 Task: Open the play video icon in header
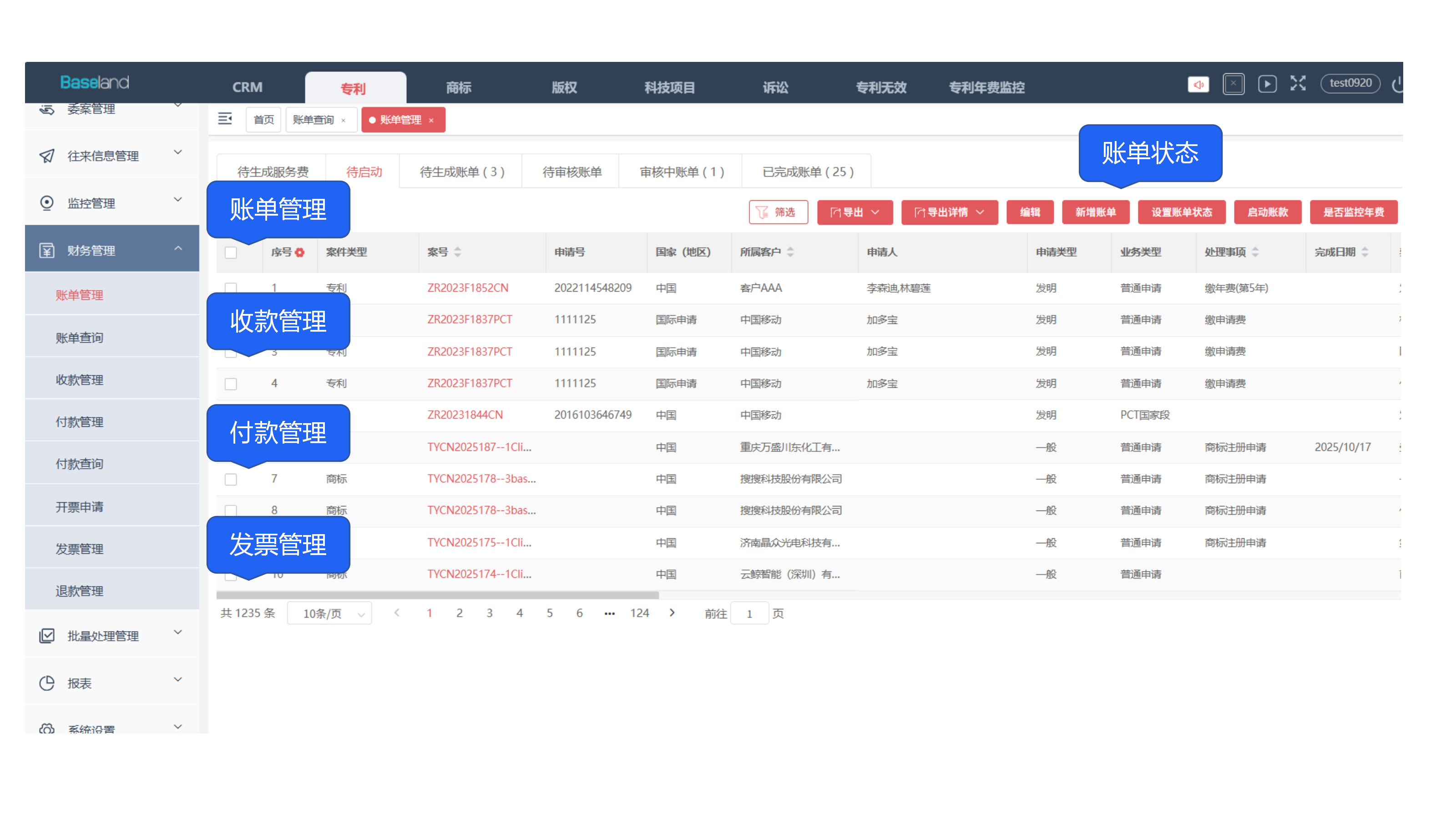pos(1267,84)
